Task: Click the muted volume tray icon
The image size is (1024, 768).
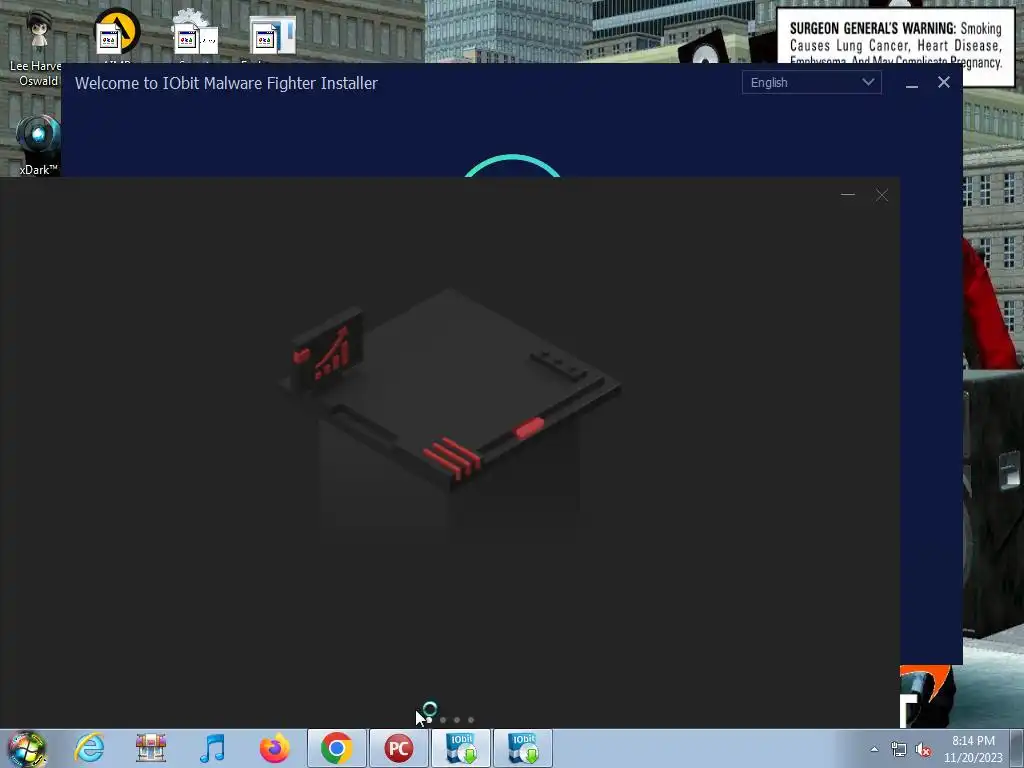Action: point(923,749)
